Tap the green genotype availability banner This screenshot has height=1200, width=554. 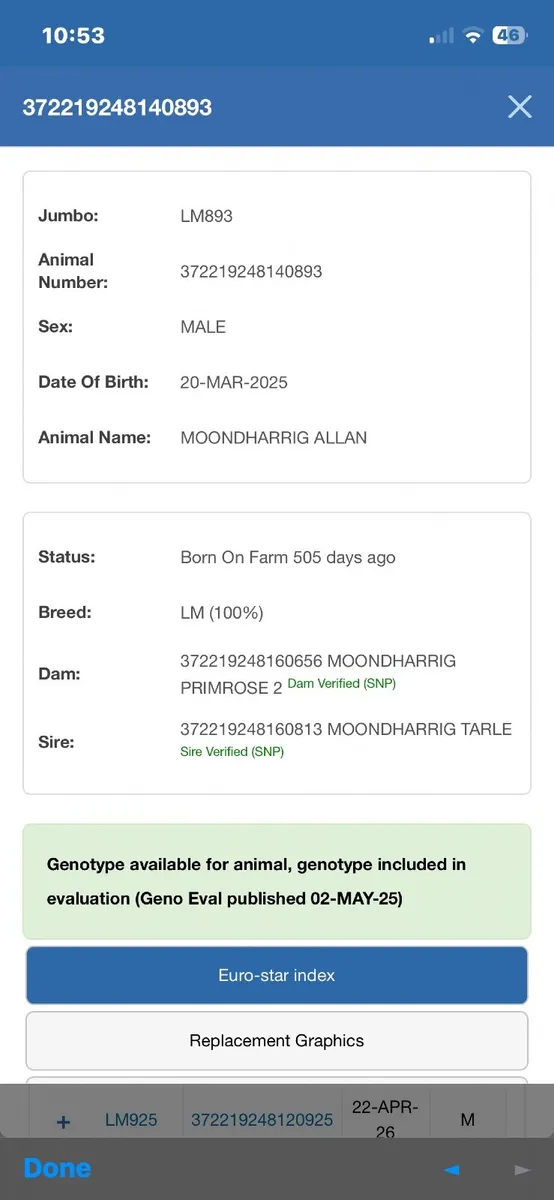click(x=277, y=881)
